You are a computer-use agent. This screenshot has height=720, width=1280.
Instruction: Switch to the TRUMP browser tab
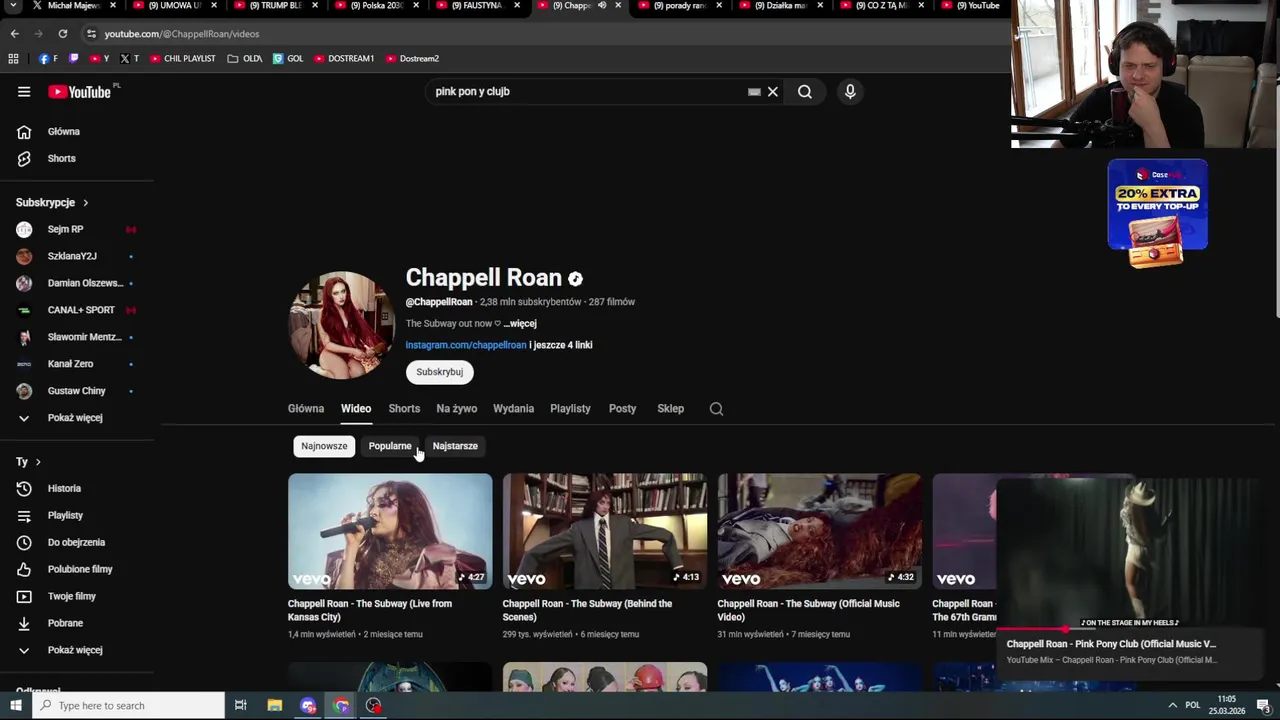click(275, 6)
